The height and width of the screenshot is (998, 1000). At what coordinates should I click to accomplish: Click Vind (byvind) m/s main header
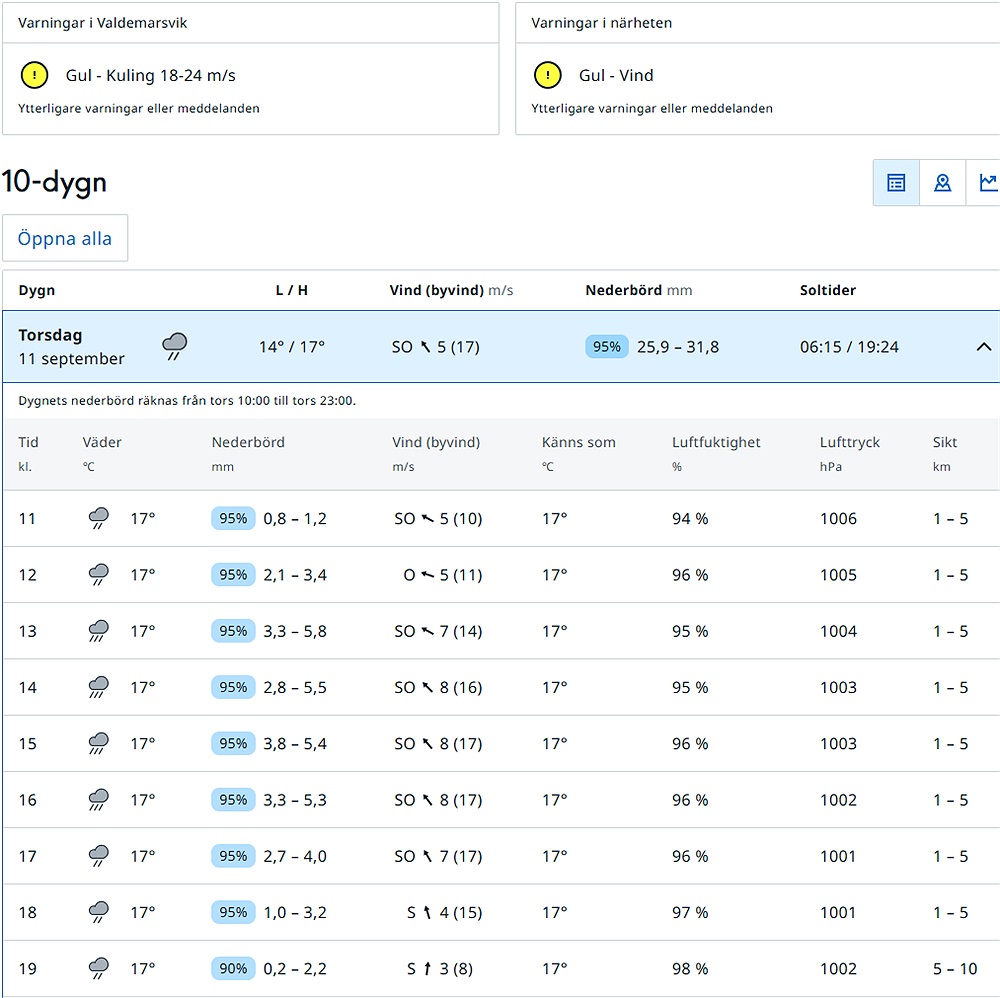452,290
